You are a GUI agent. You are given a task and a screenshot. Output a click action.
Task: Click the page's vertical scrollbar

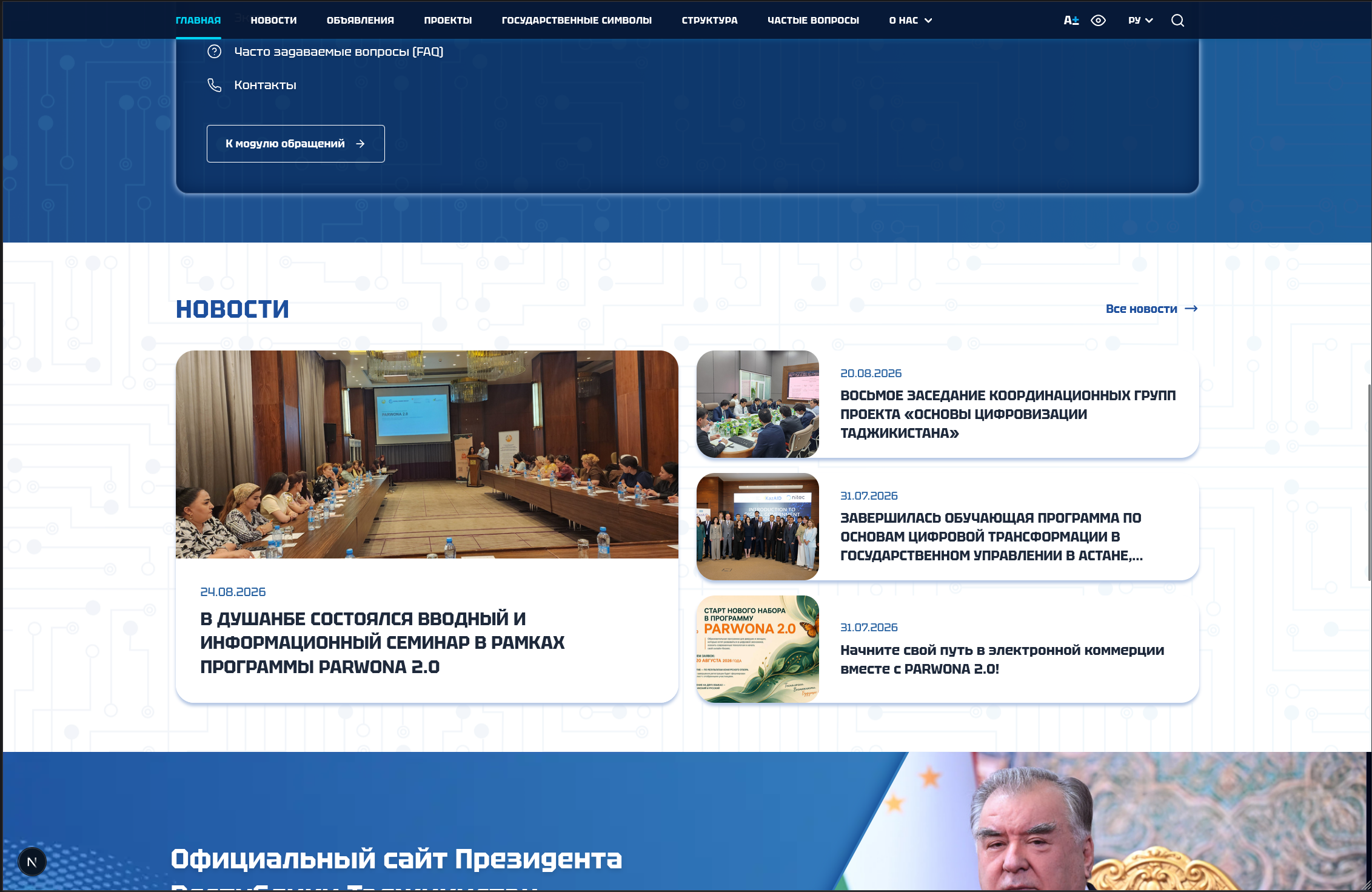pyautogui.click(x=1369, y=482)
